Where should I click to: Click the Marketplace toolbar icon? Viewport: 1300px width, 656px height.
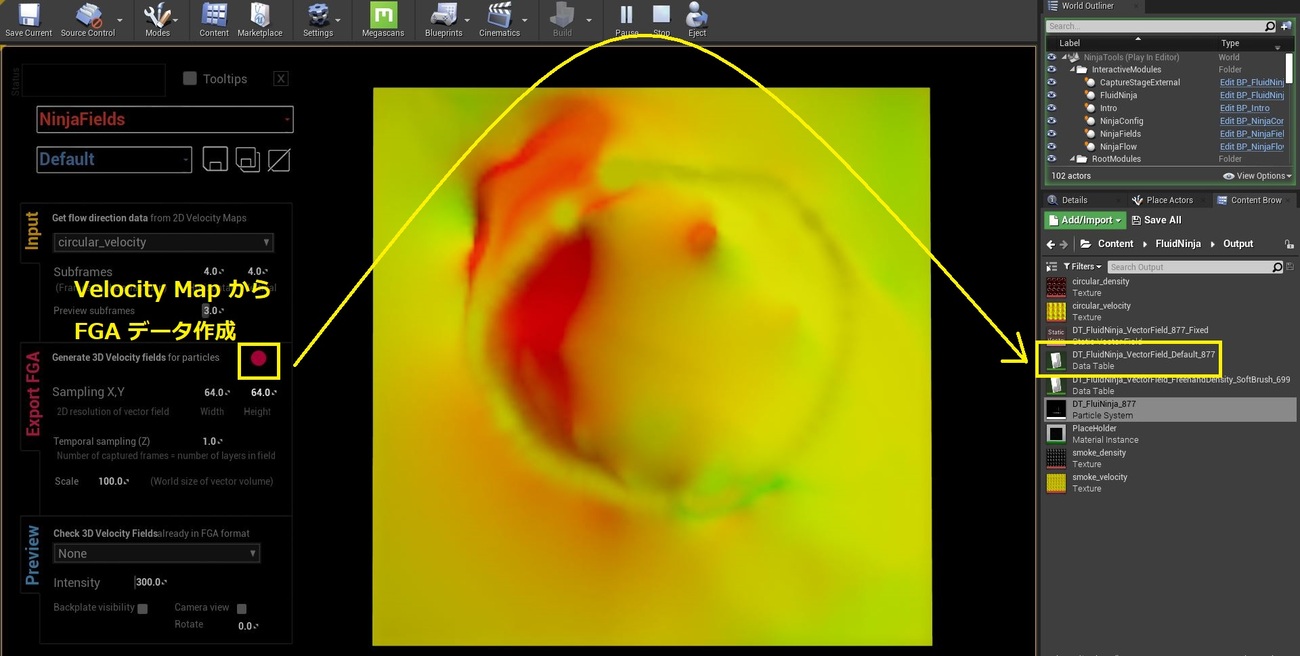260,19
